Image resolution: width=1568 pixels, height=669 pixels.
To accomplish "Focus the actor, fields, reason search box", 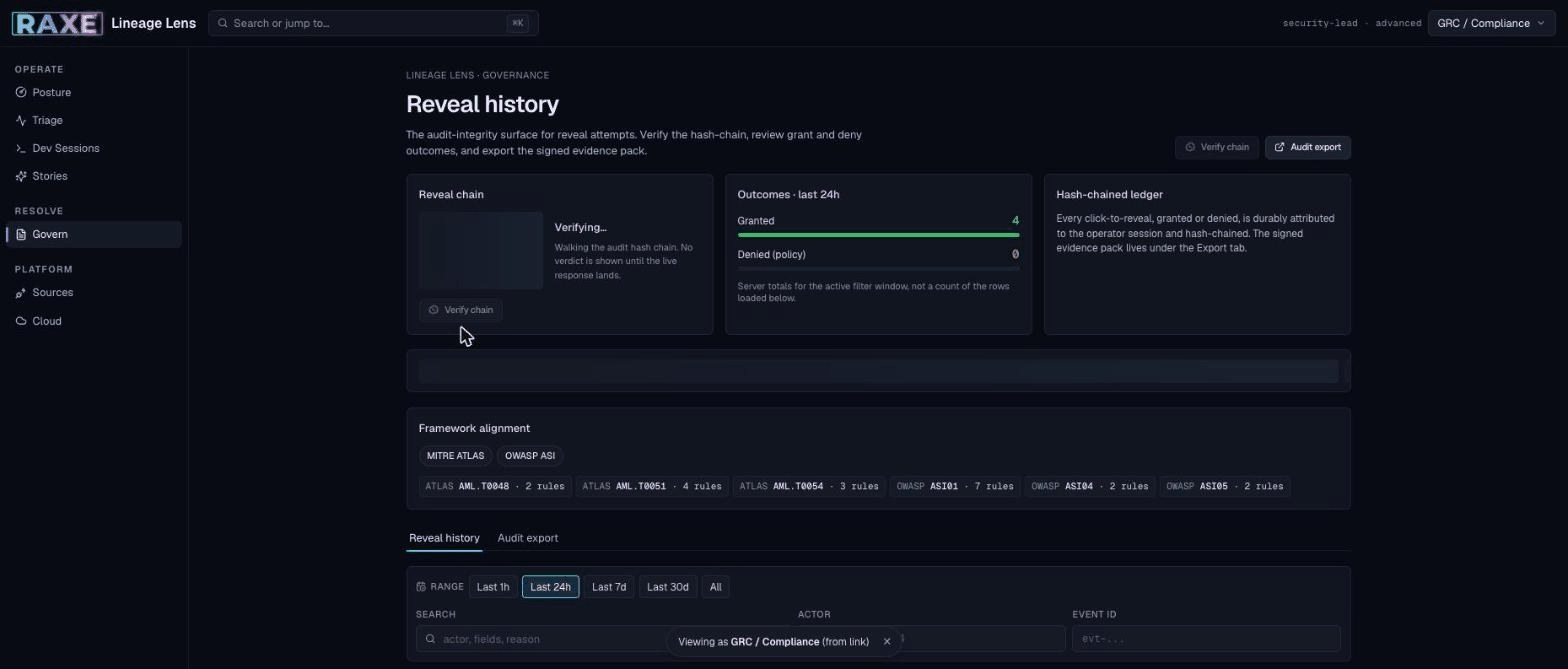I will [602, 639].
